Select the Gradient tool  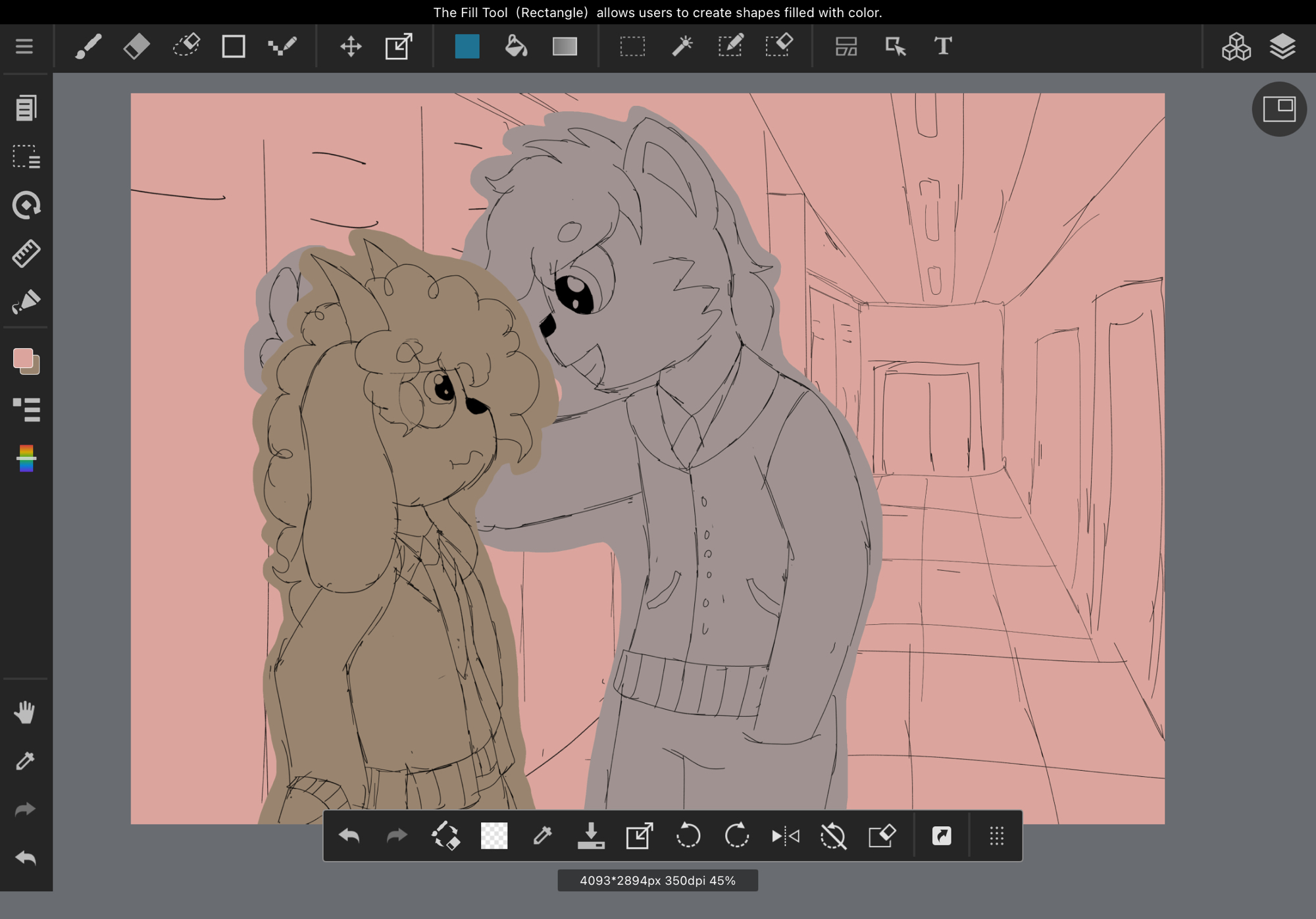point(565,47)
